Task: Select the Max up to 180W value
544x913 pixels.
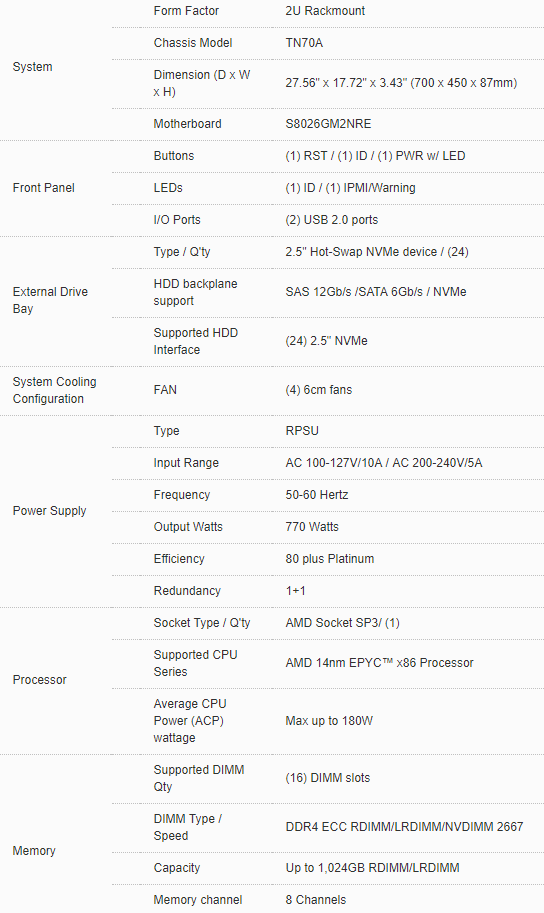Action: [329, 720]
